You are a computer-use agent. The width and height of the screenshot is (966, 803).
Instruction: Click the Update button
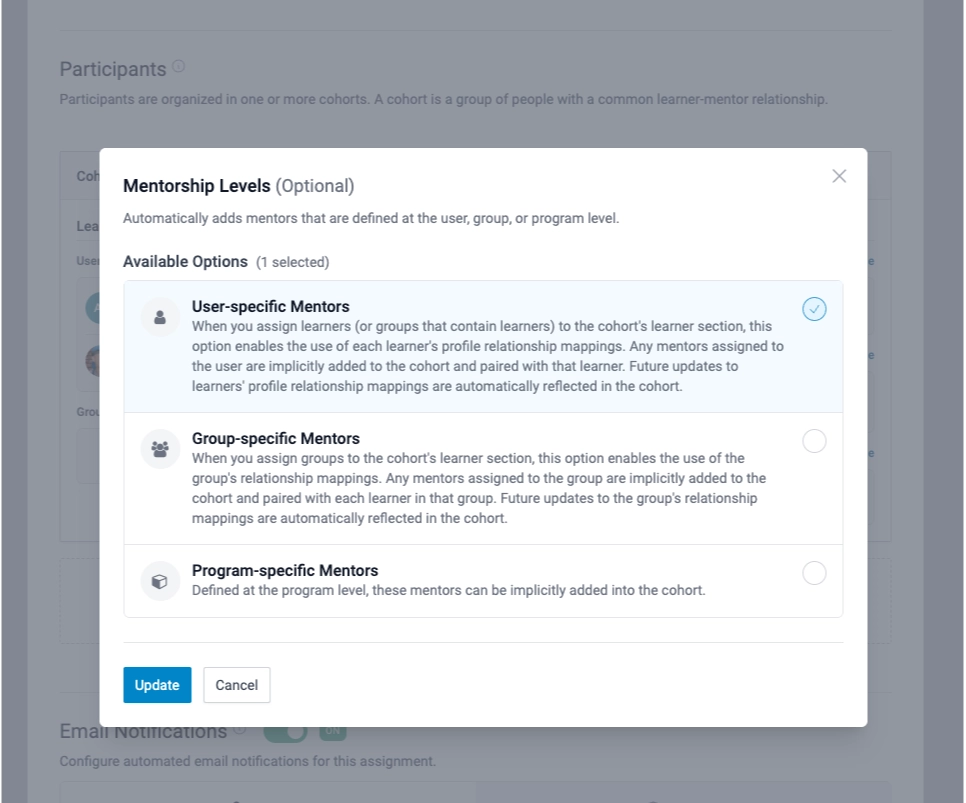[x=157, y=685]
